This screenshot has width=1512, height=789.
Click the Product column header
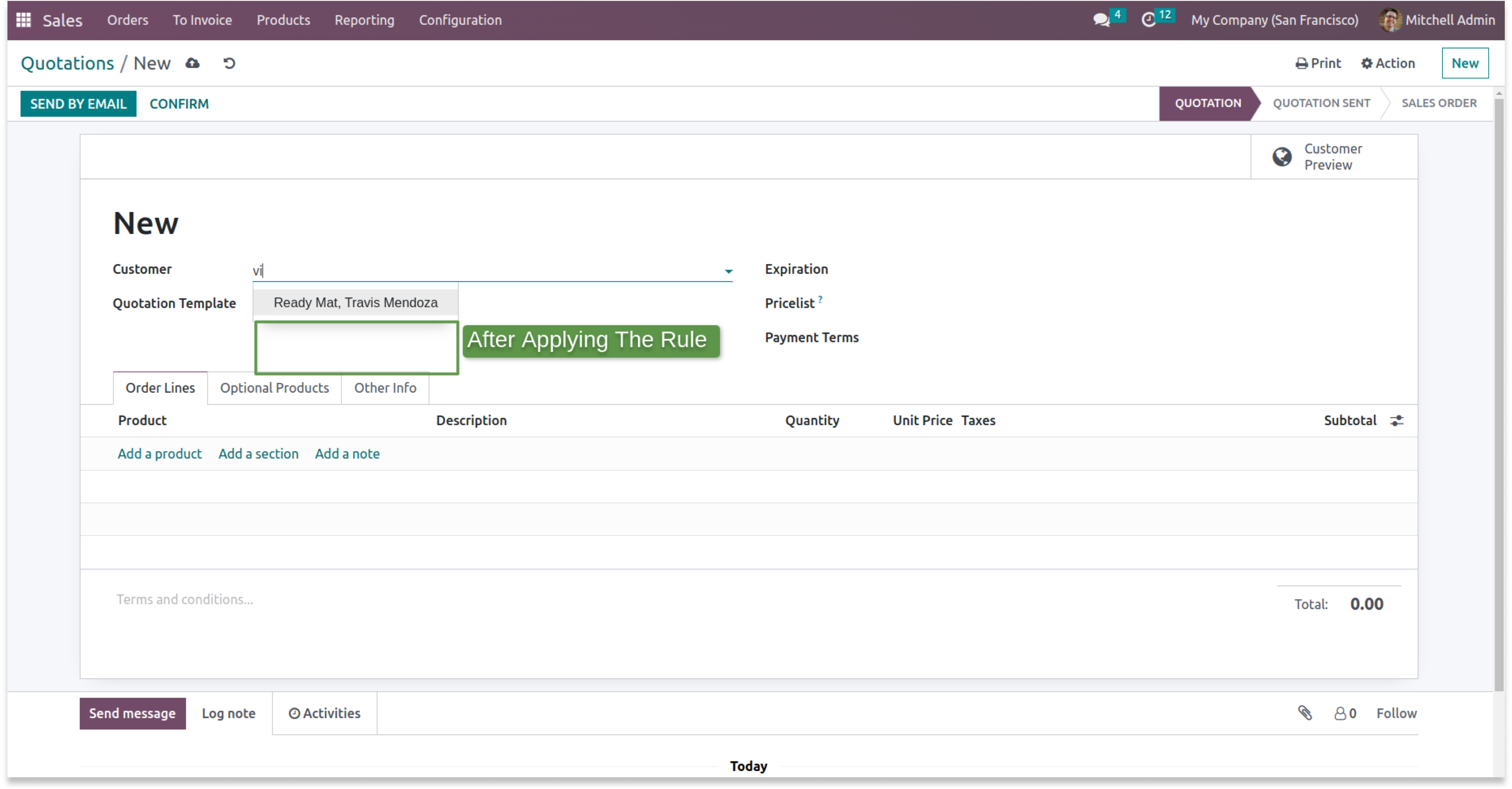pyautogui.click(x=142, y=420)
